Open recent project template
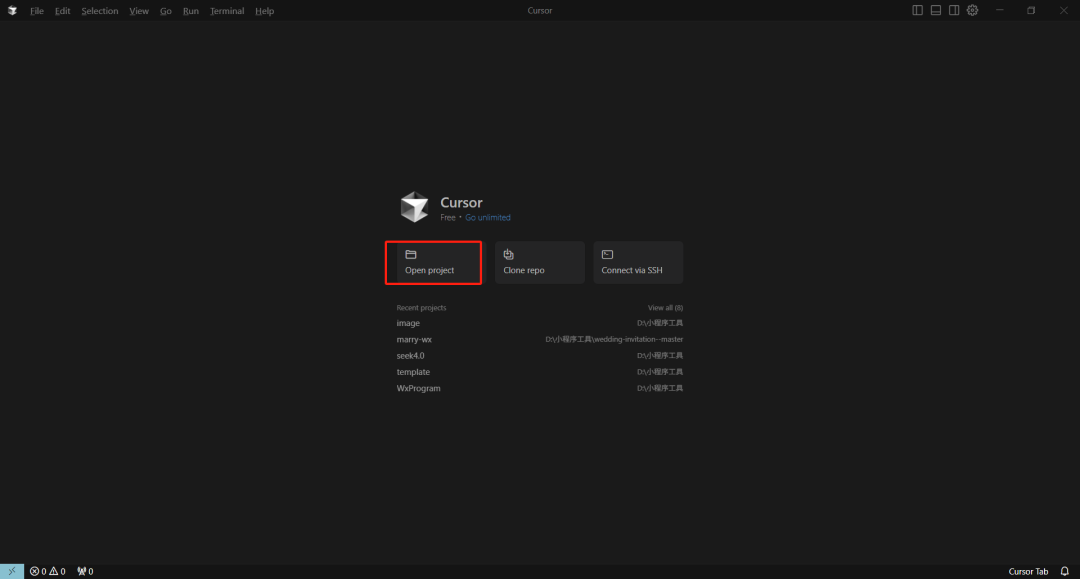The height and width of the screenshot is (579, 1080). (540, 372)
